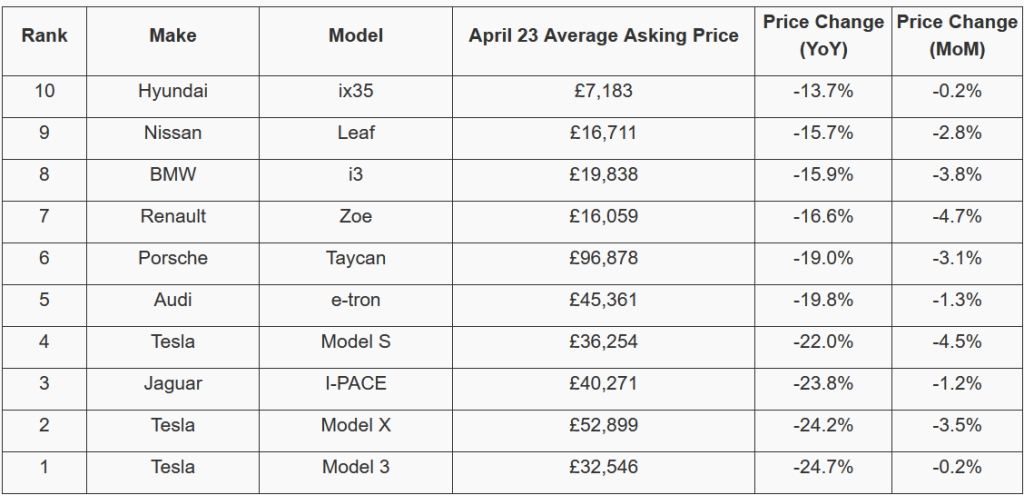
Task: Click the Rank column header
Action: [44, 35]
